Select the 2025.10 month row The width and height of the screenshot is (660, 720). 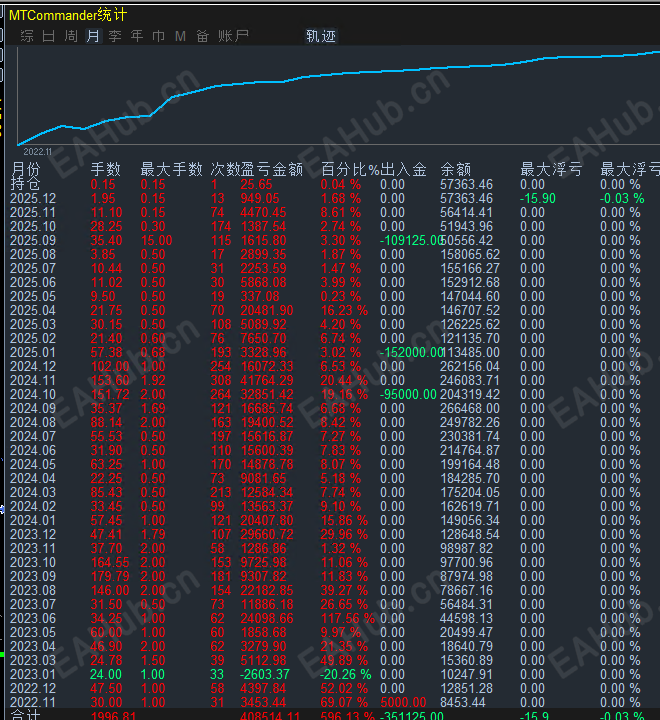click(330, 226)
